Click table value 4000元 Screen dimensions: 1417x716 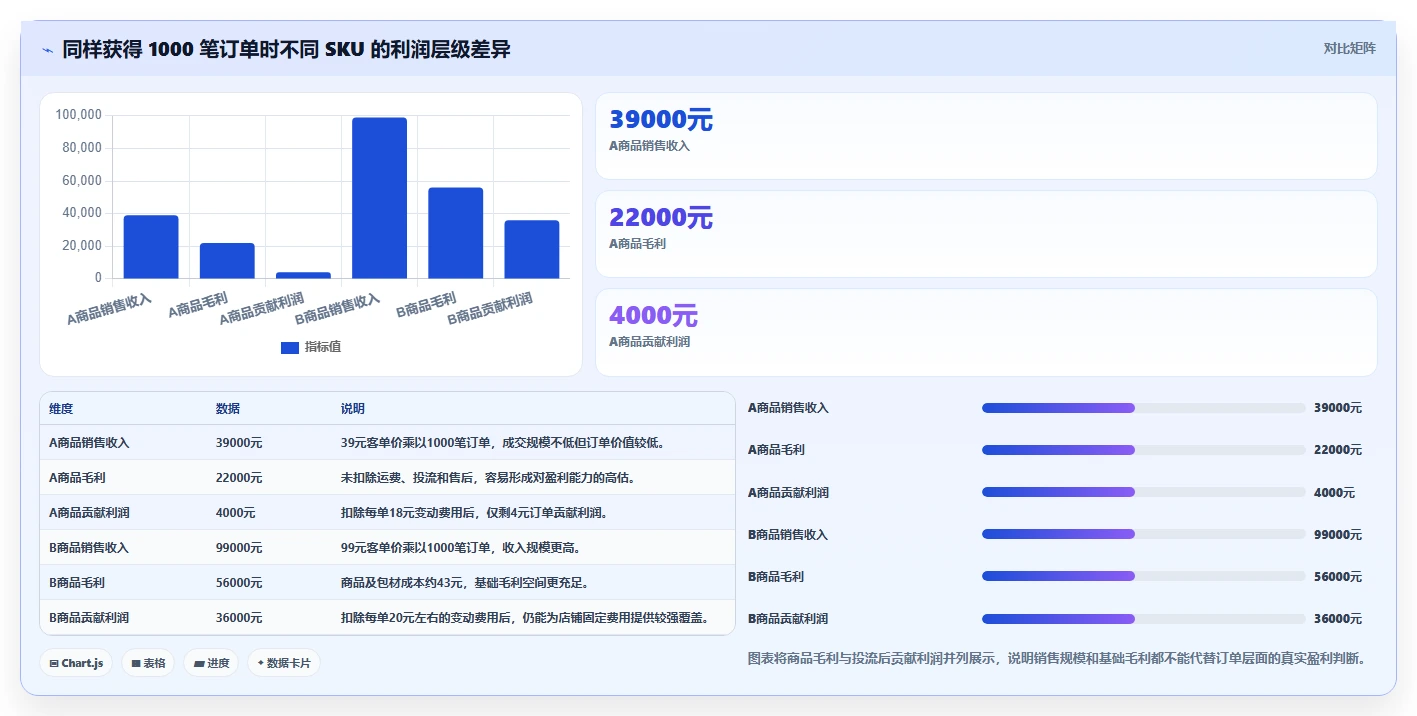(x=236, y=512)
